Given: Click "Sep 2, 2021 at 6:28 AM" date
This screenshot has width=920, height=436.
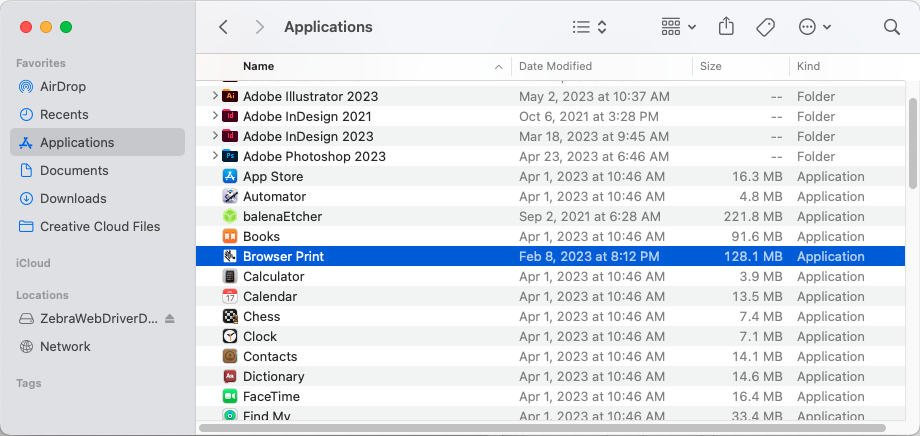Looking at the screenshot, I should coord(590,217).
